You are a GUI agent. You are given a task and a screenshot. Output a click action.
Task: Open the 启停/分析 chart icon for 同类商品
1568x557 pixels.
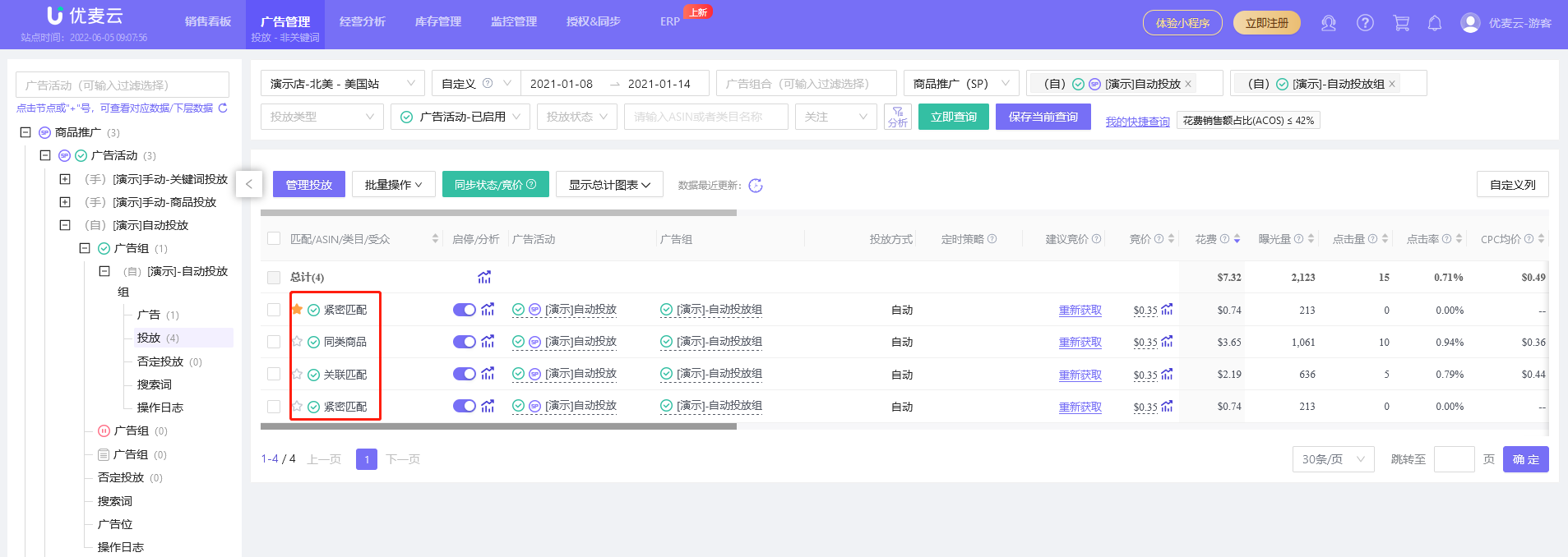pyautogui.click(x=488, y=342)
